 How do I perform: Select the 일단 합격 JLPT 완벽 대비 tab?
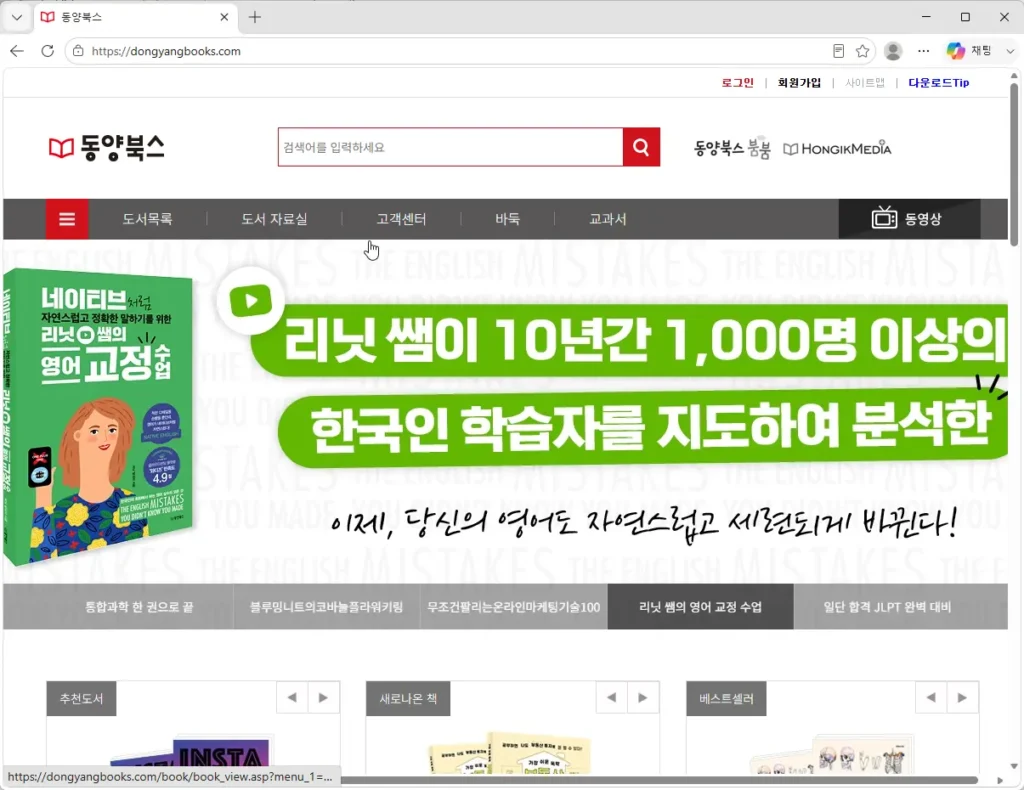[887, 607]
